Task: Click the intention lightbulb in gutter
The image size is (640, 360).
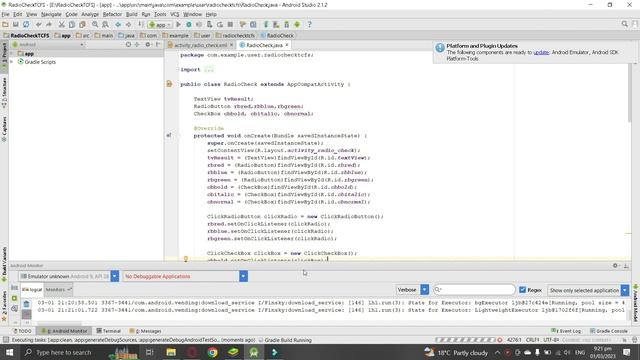Action: [186, 259]
